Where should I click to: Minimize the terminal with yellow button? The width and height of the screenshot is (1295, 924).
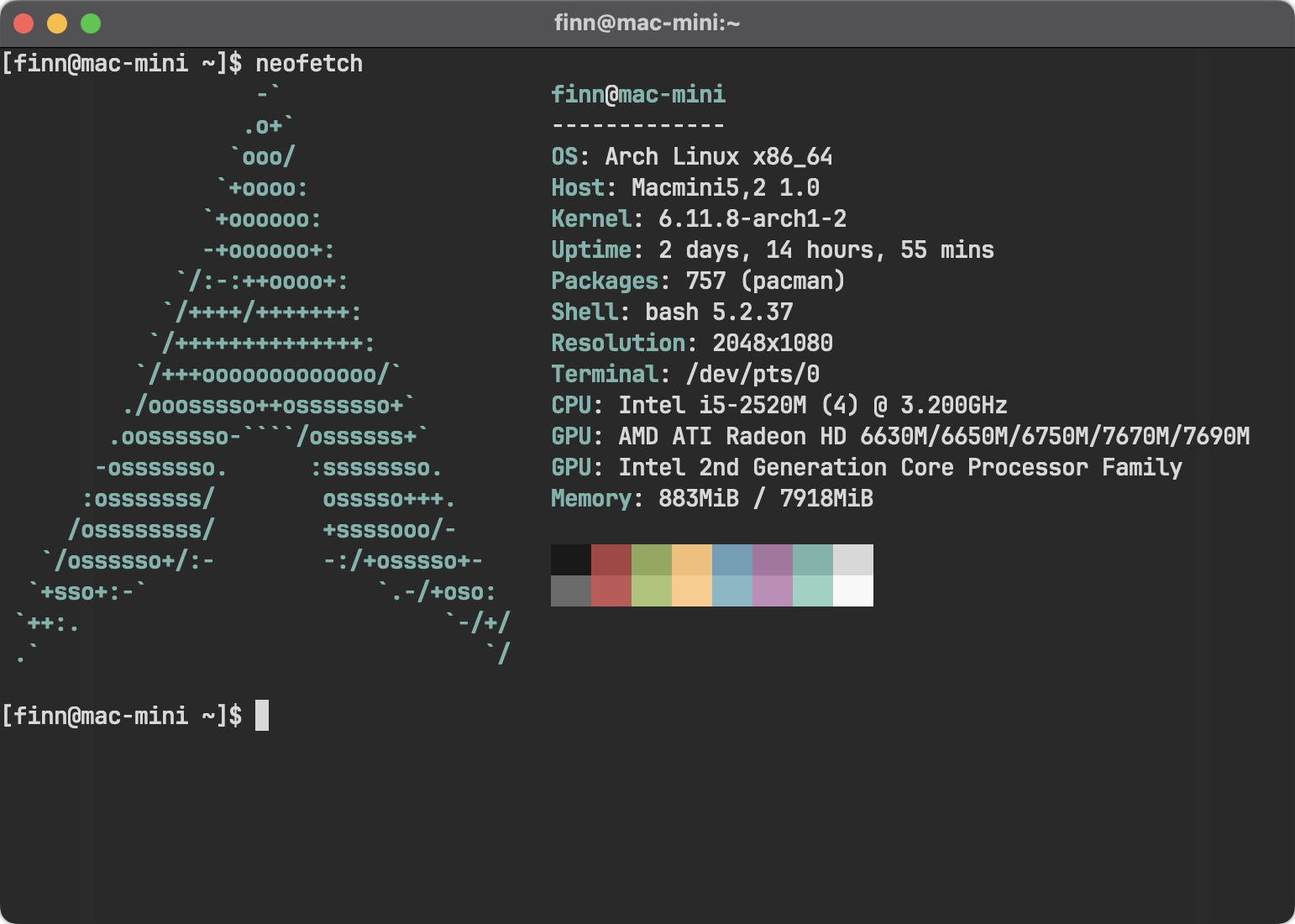tap(57, 24)
